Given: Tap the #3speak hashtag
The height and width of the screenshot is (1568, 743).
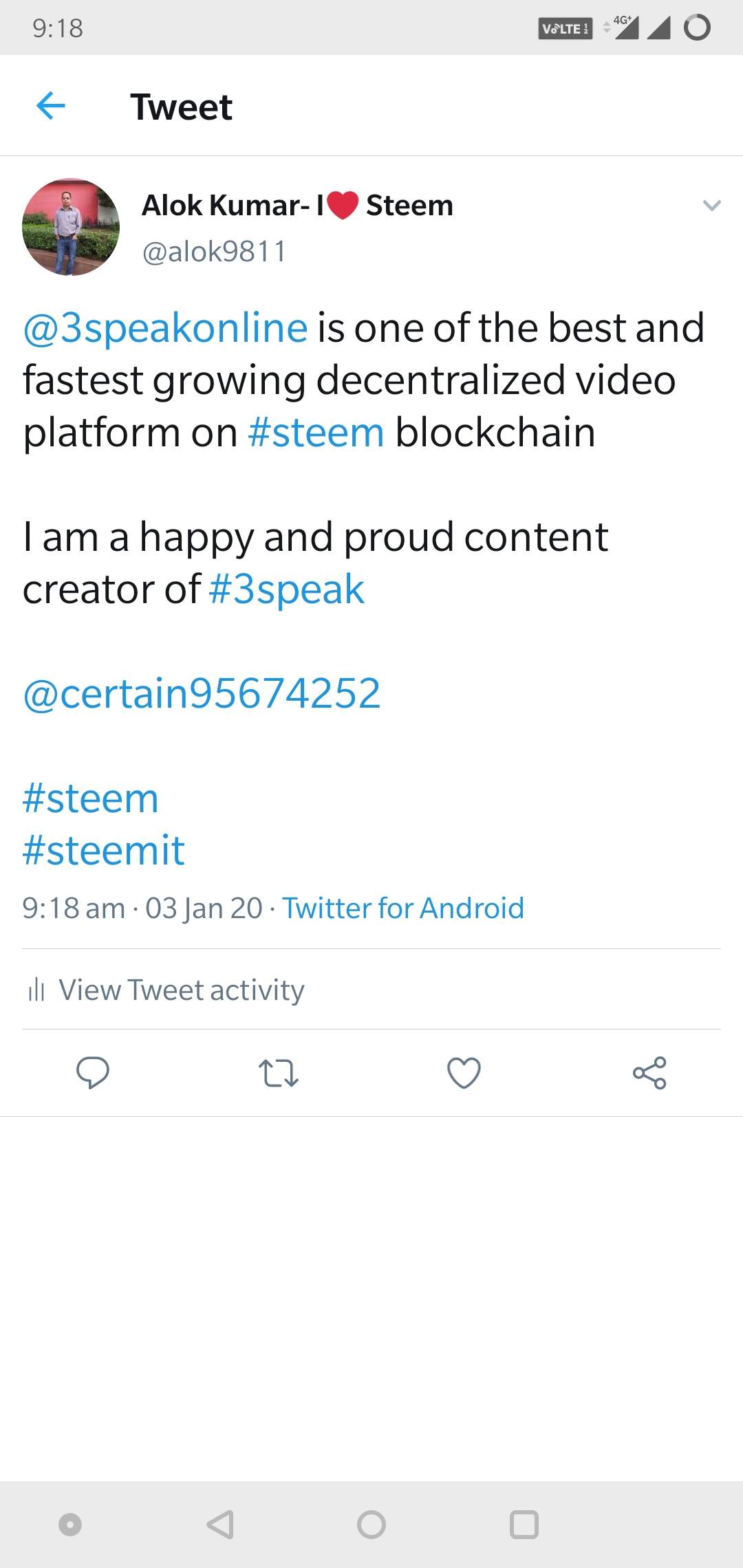Looking at the screenshot, I should (286, 589).
